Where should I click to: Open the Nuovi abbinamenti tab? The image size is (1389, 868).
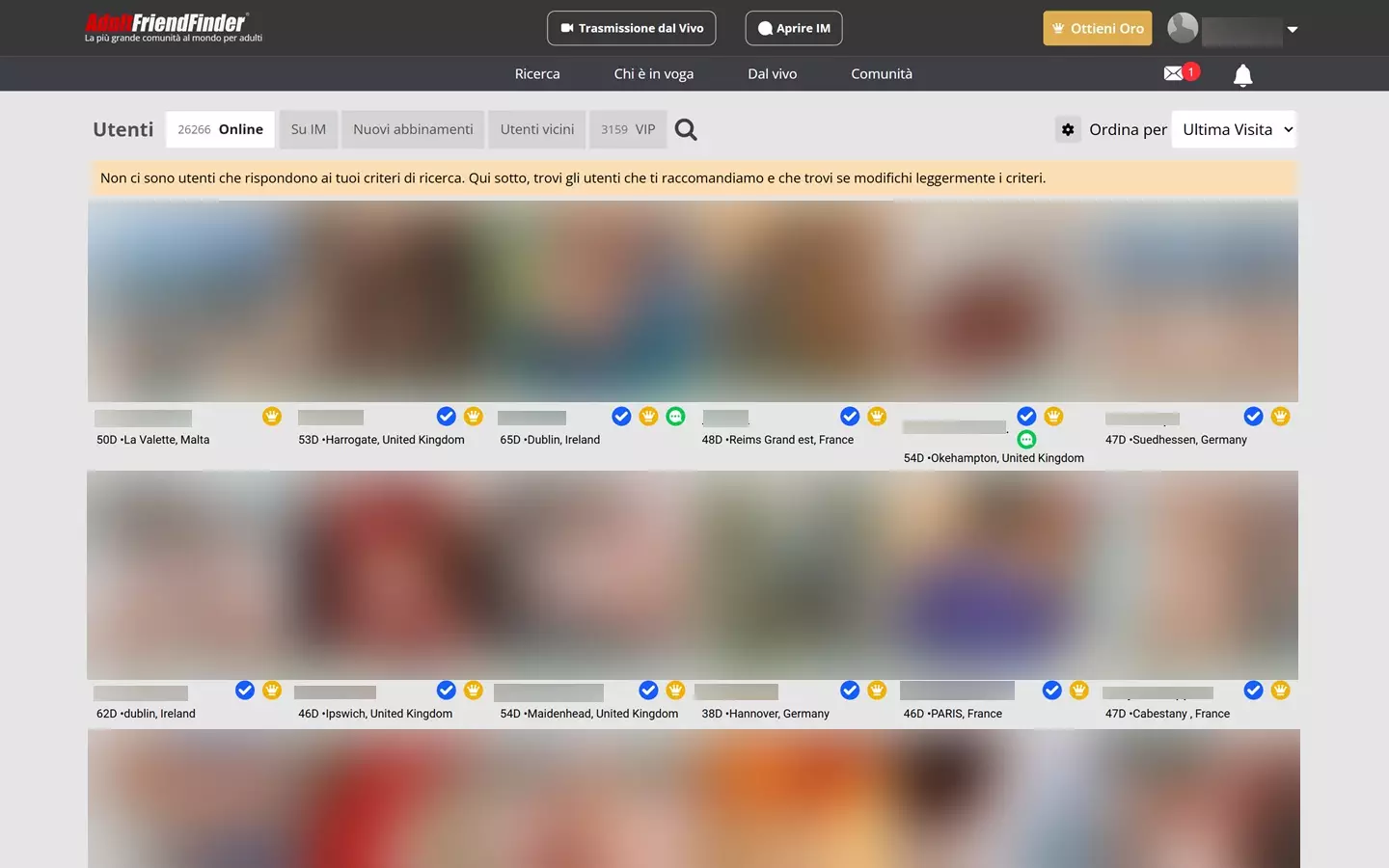pyautogui.click(x=413, y=129)
